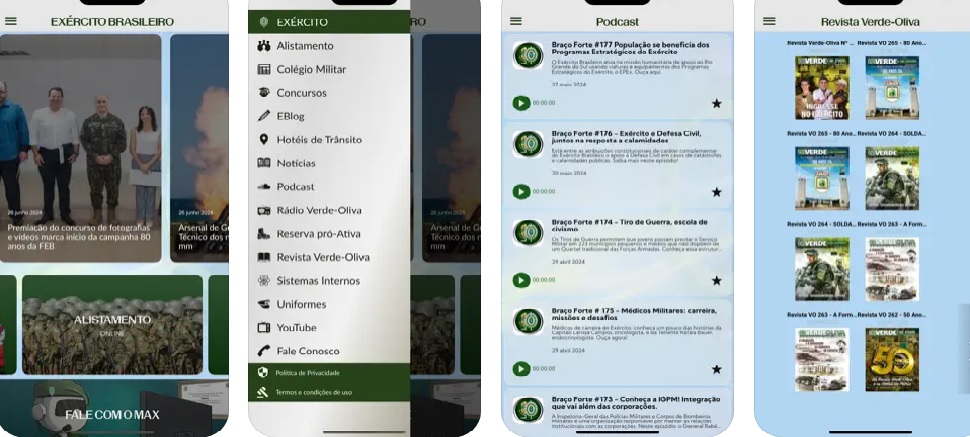Click the binoculars icon beside Alistamento
The width and height of the screenshot is (970, 437).
click(x=264, y=46)
